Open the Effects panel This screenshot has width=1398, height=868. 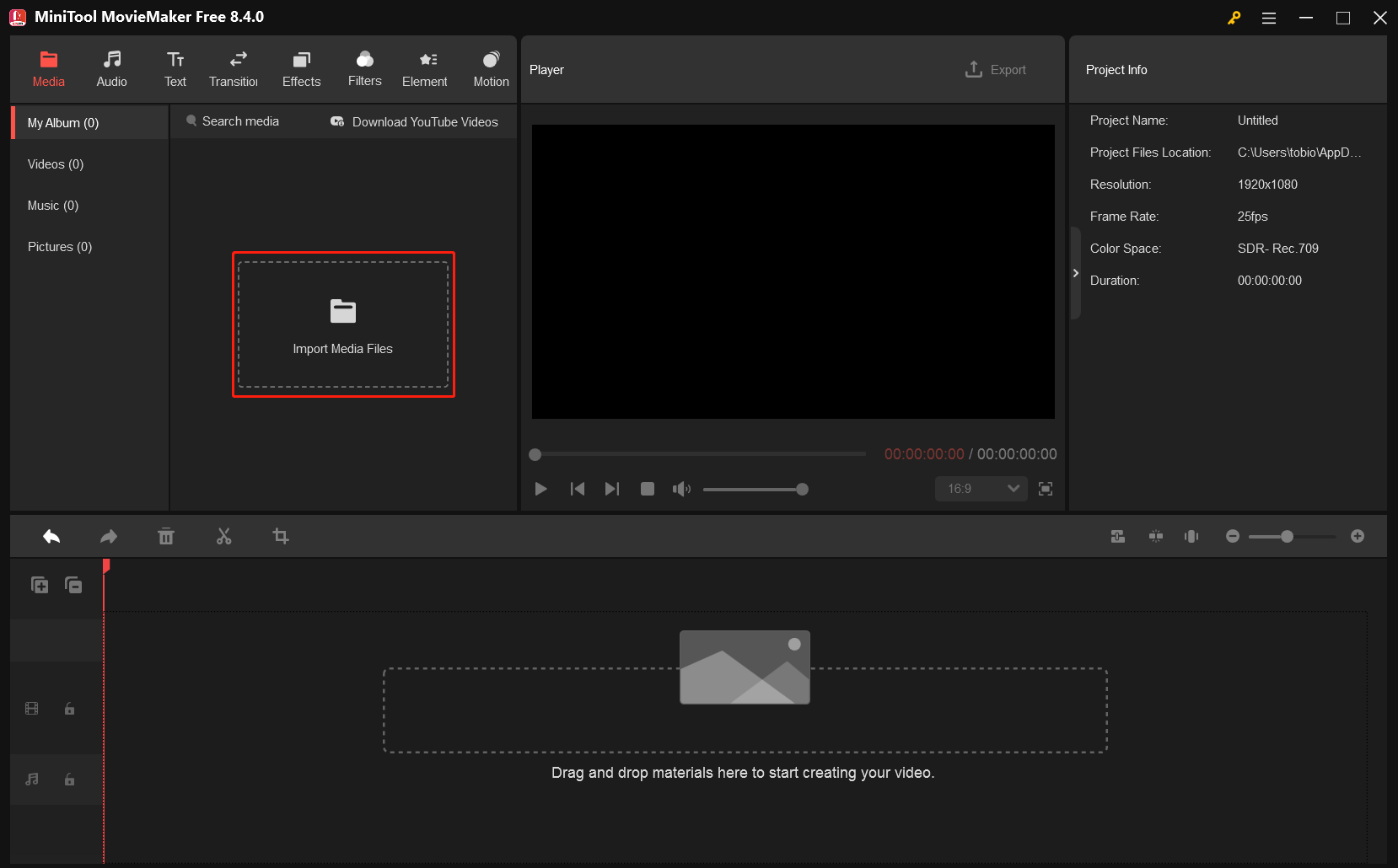tap(301, 67)
